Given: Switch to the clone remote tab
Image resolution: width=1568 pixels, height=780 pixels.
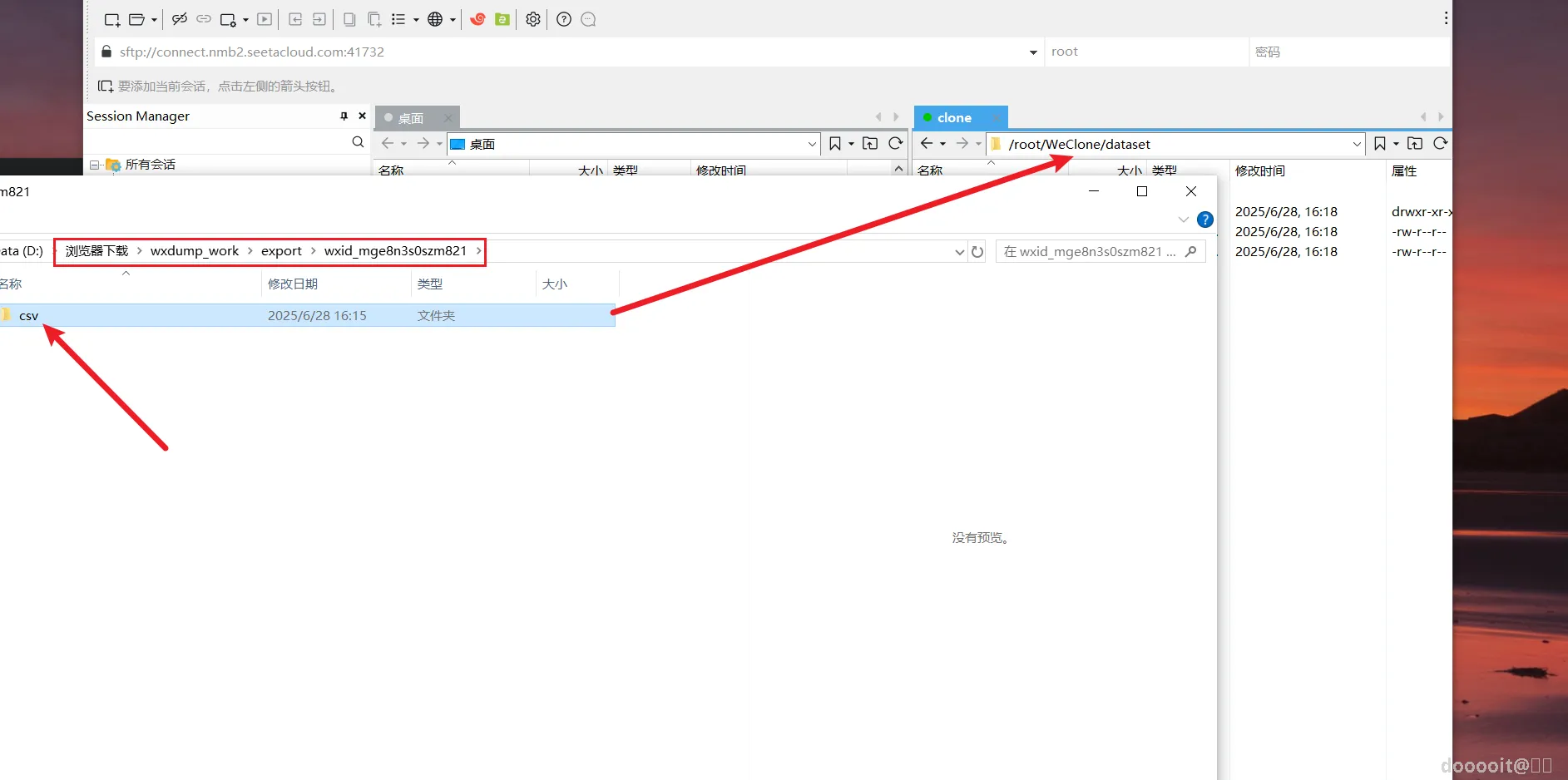Looking at the screenshot, I should (953, 118).
